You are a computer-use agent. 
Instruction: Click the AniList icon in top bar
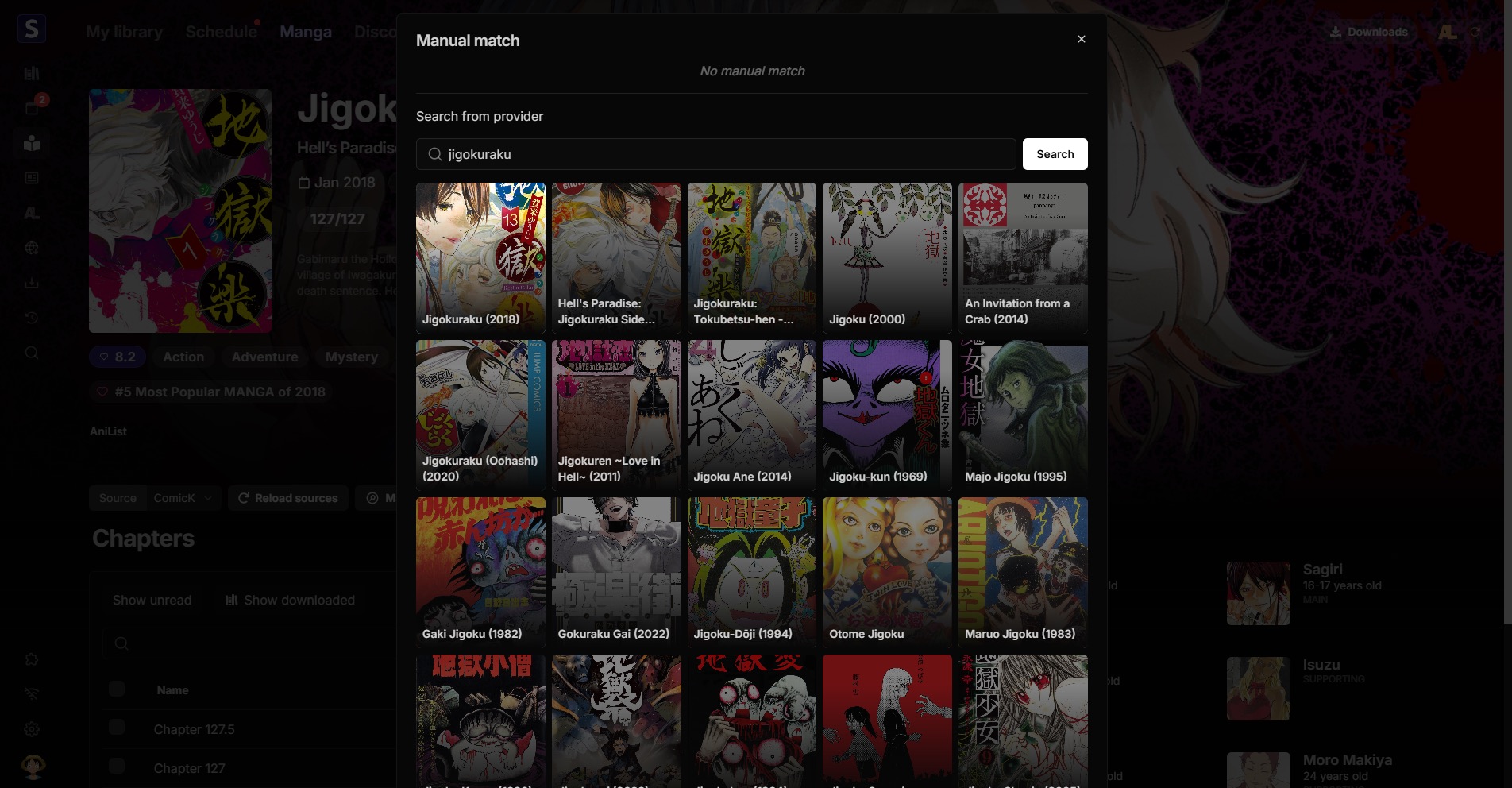pos(1447,32)
